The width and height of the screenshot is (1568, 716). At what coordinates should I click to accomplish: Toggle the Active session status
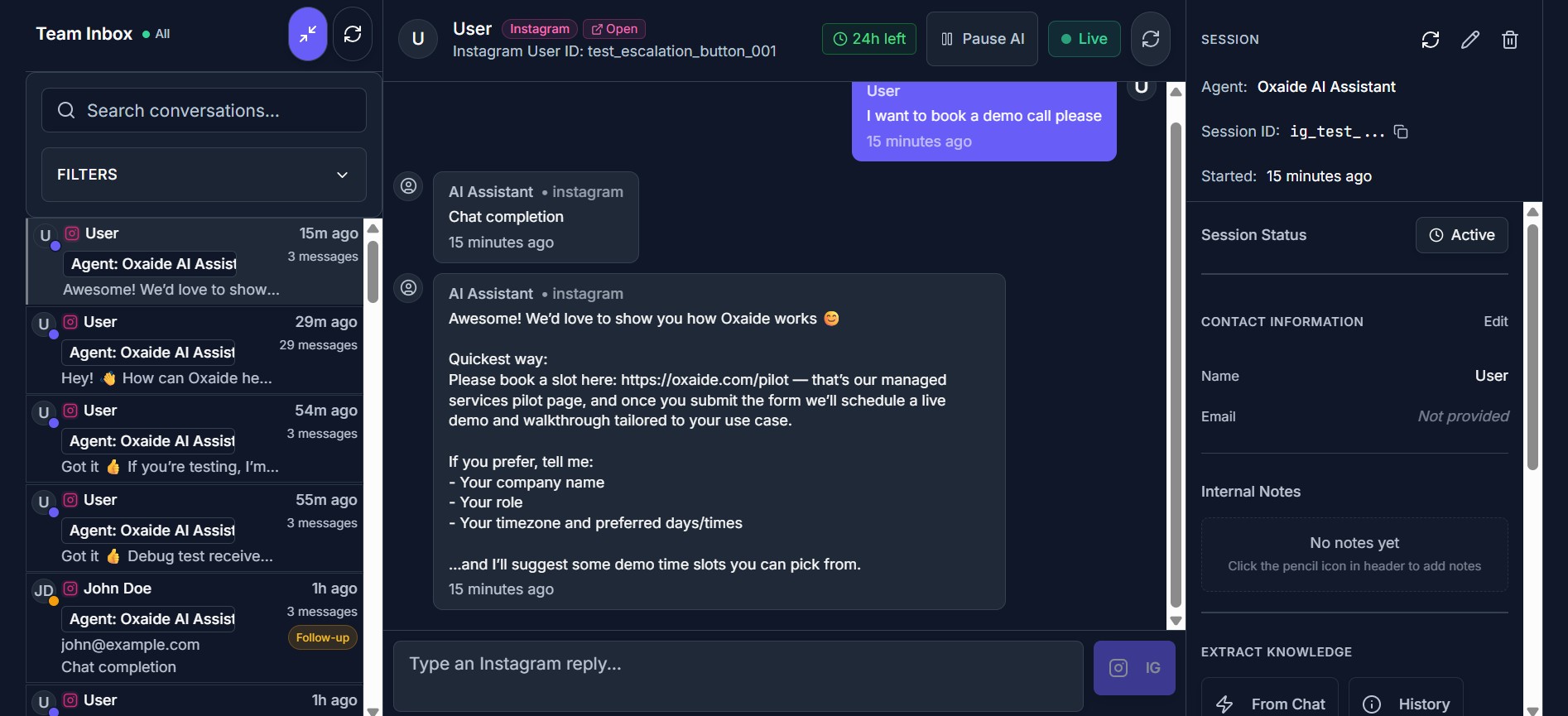[1461, 235]
